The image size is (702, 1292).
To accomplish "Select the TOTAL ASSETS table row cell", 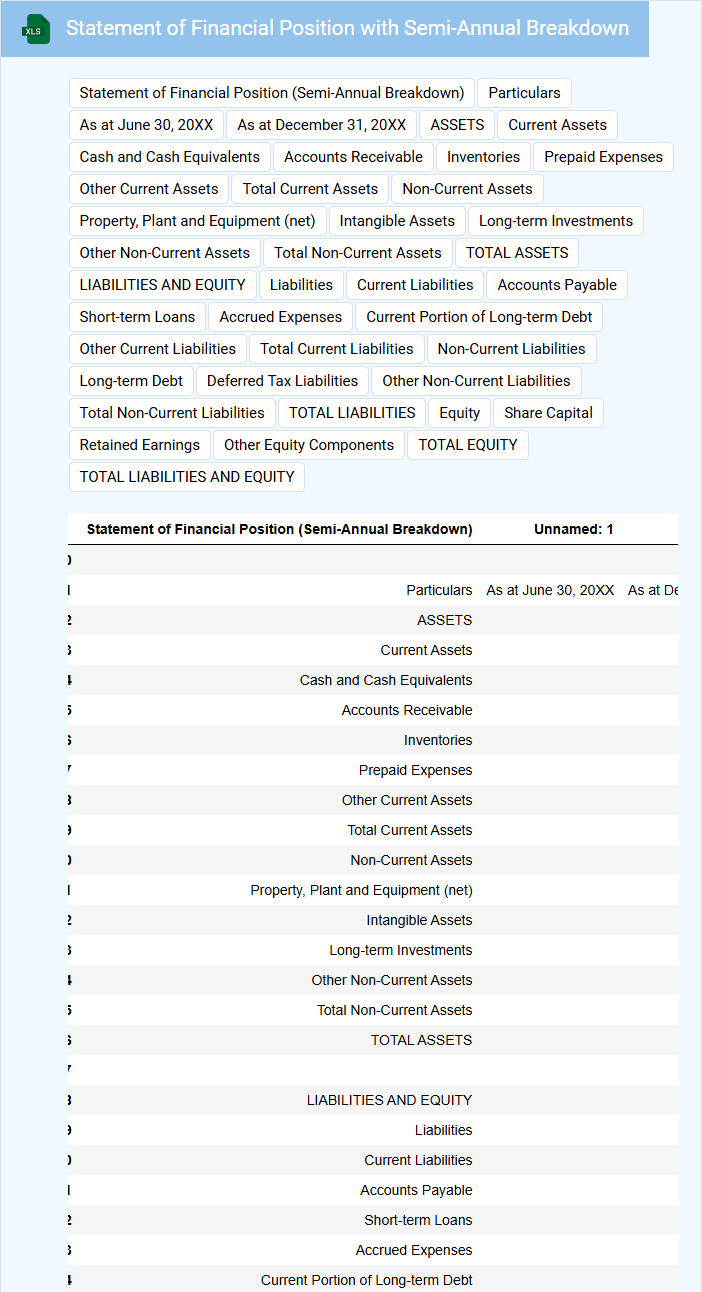I will coord(421,1040).
